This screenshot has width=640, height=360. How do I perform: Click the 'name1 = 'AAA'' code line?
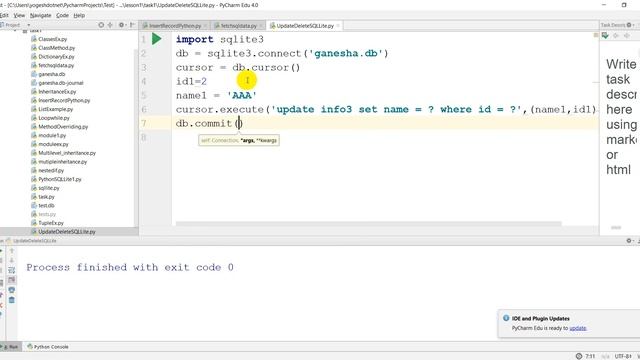(216, 96)
